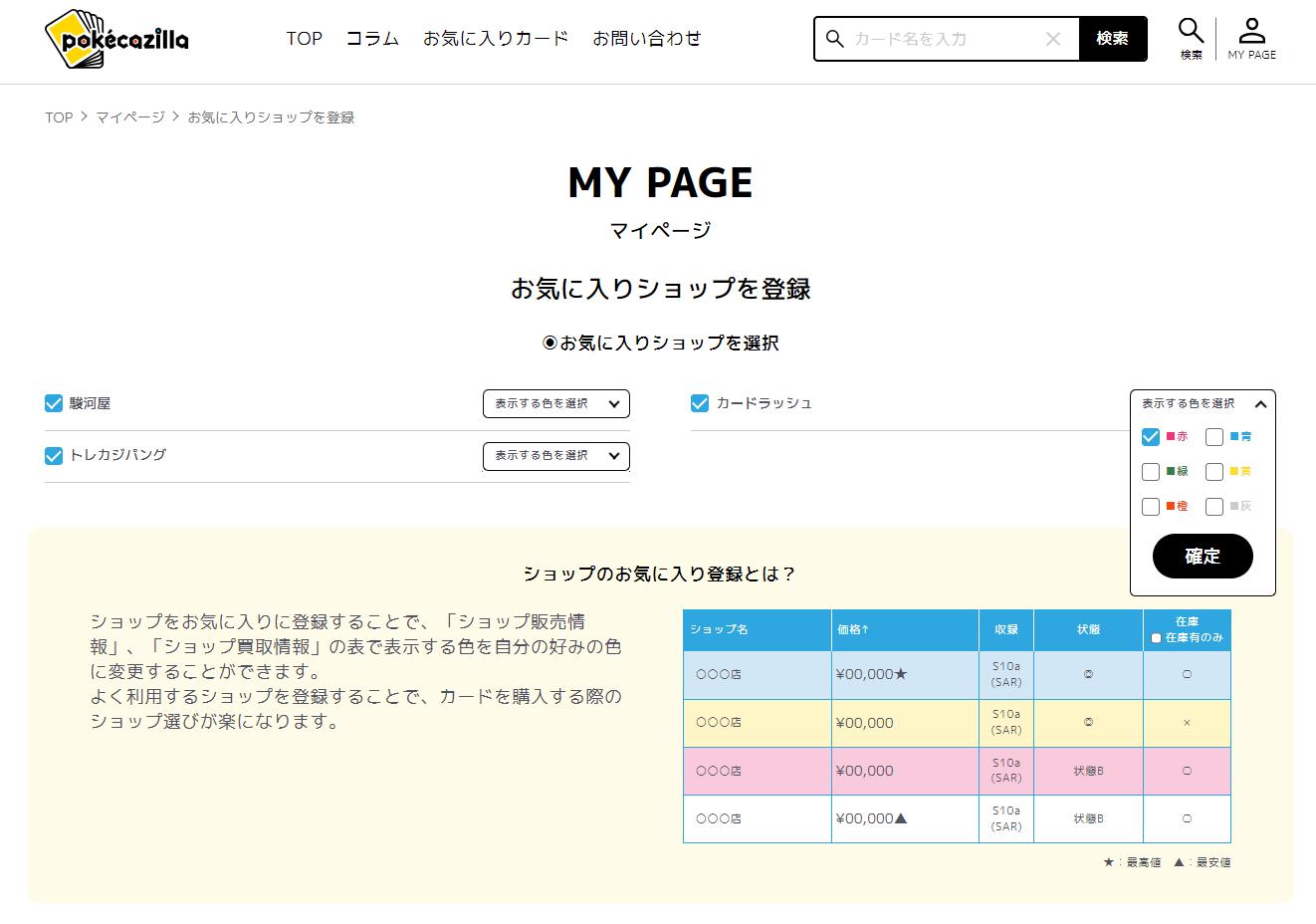Viewport: 1316px width, 924px height.
Task: Click the pokécazilla logo
Action: pyautogui.click(x=116, y=39)
